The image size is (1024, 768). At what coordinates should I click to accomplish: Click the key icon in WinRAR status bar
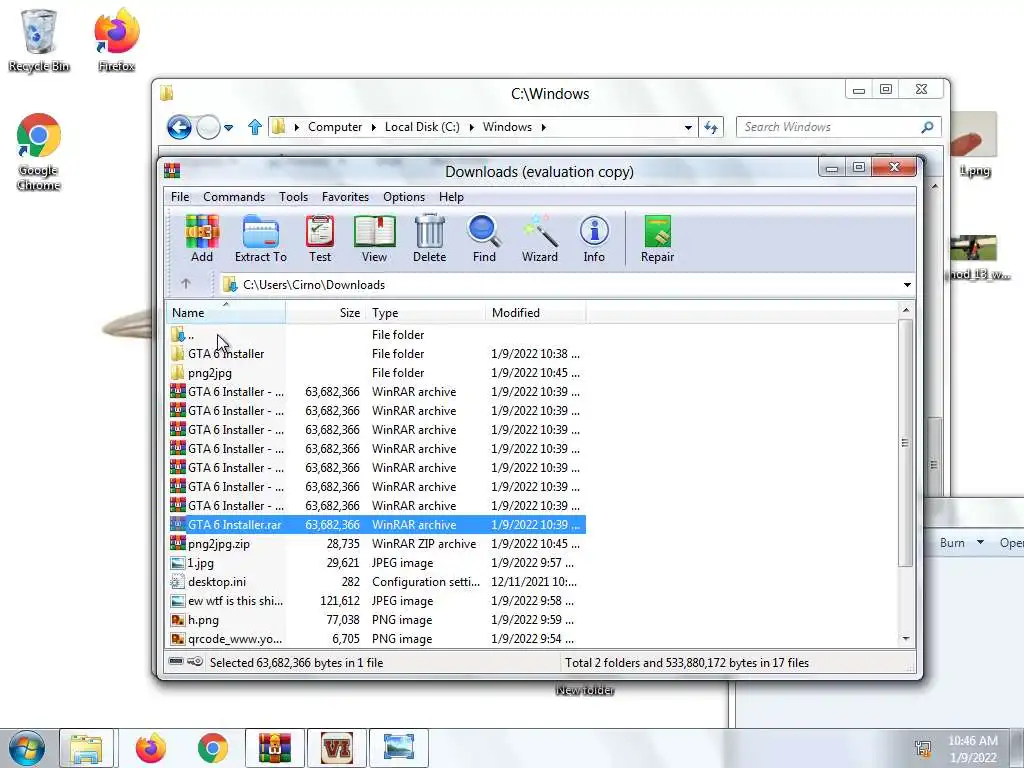pos(195,662)
